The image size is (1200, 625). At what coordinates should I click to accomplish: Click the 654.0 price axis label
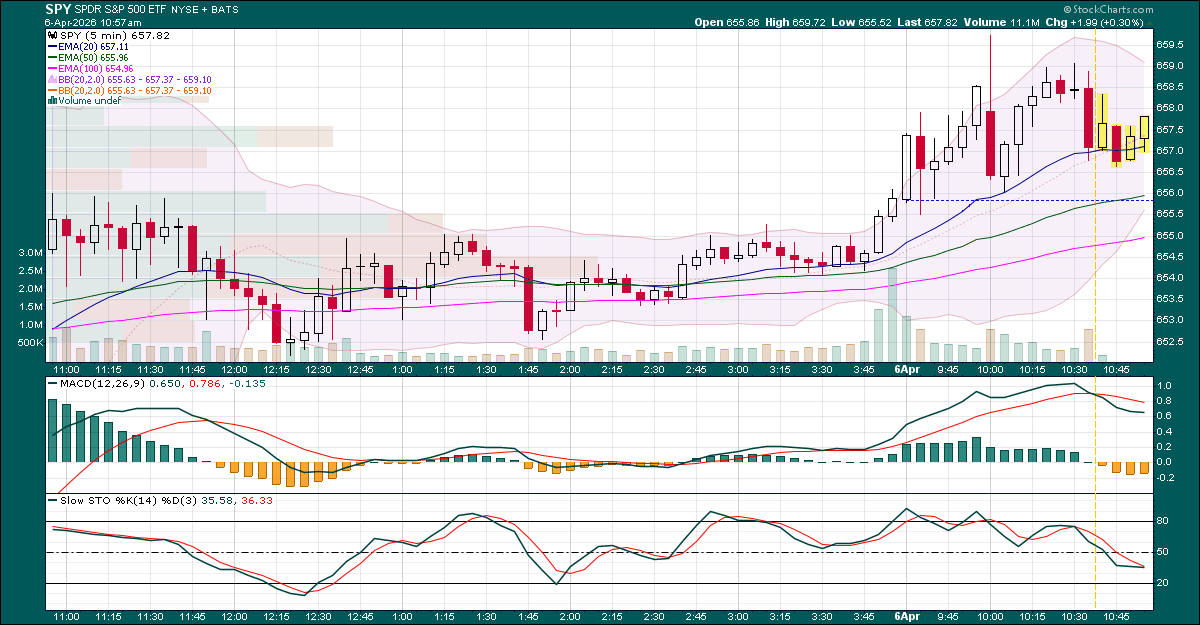coord(1170,278)
